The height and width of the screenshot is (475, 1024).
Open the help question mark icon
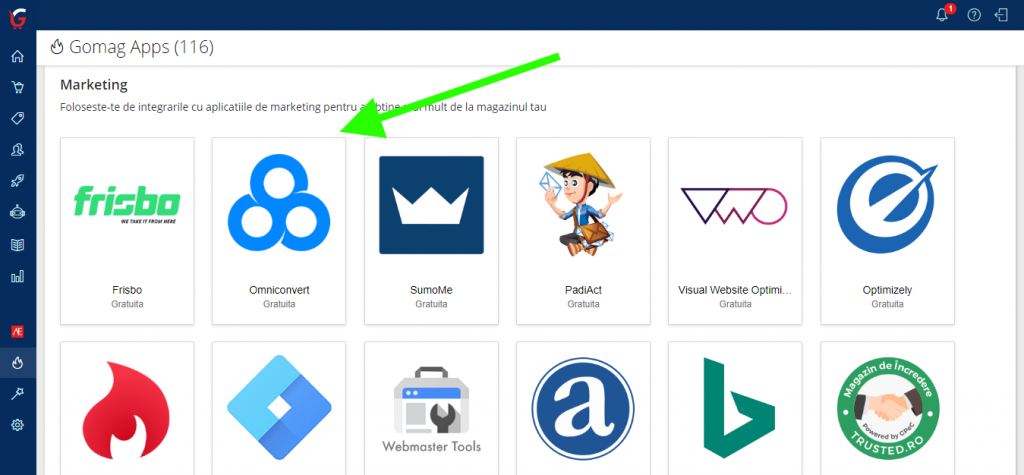tap(974, 15)
